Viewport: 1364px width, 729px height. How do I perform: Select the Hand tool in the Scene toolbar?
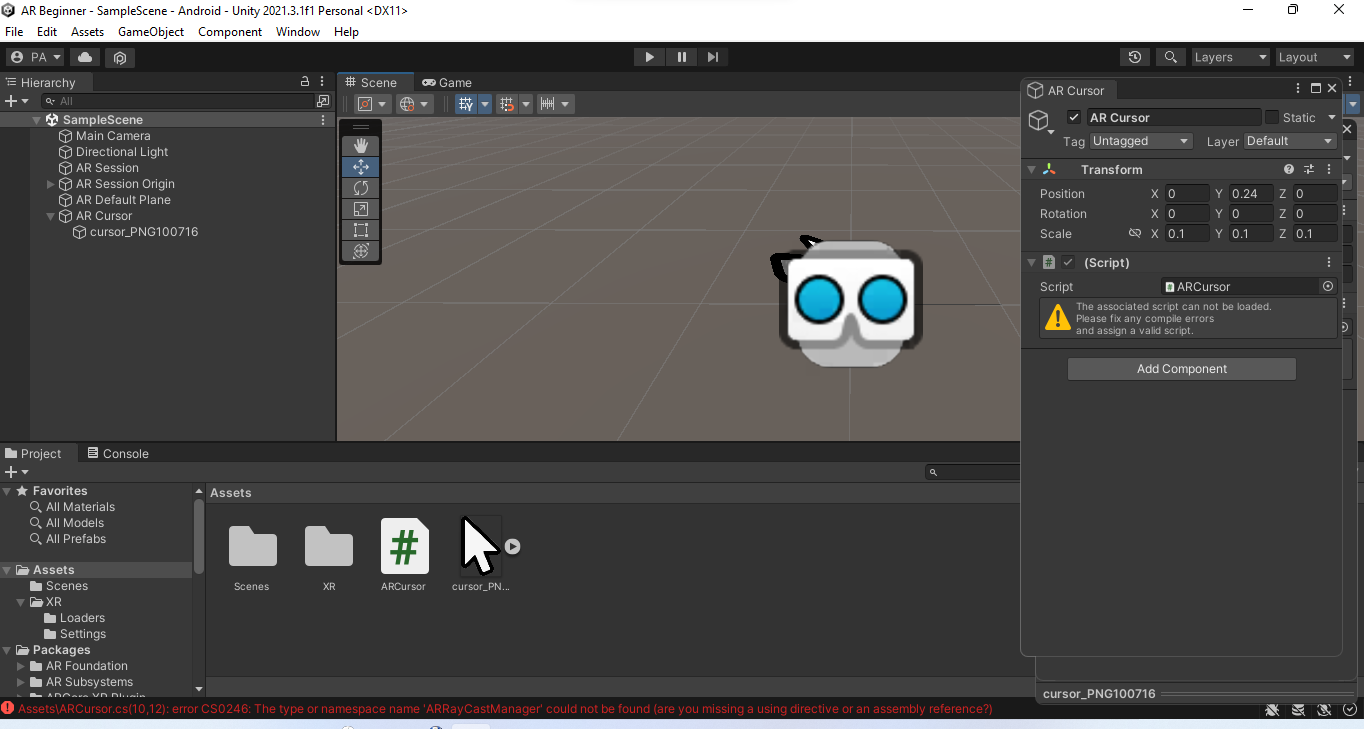(x=360, y=145)
